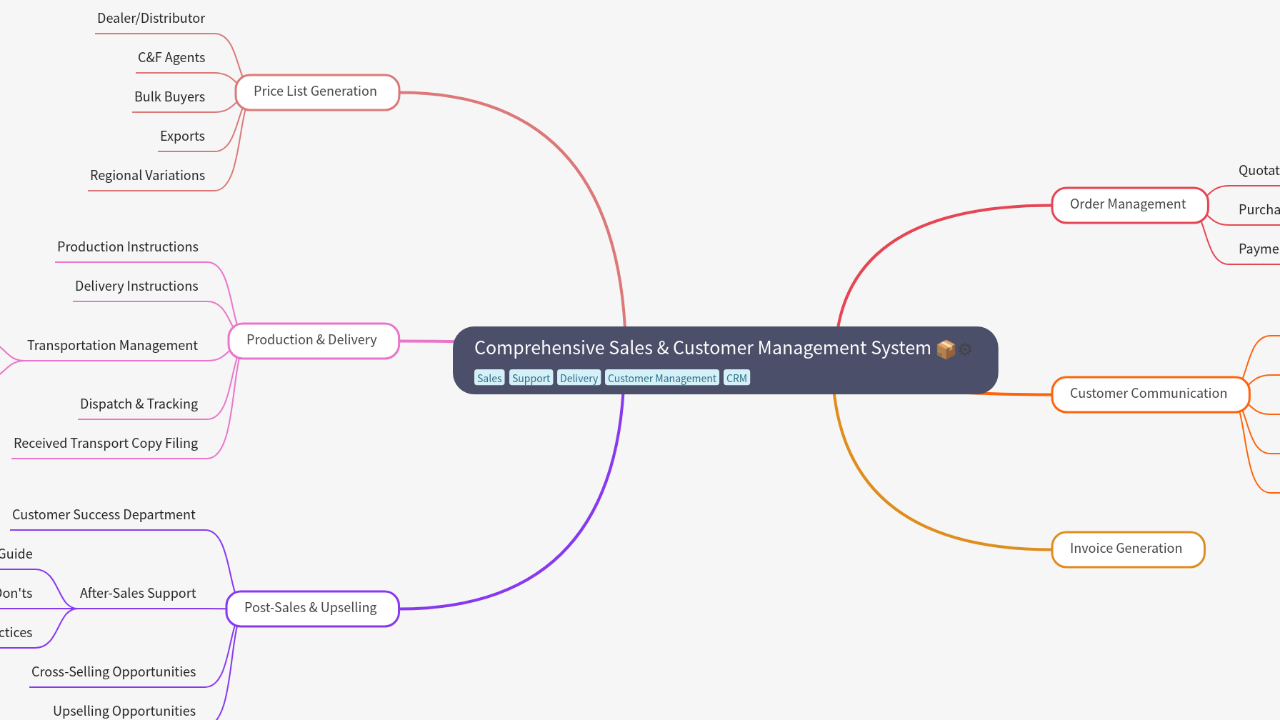
Task: Click the Customer Success Department subtopic
Action: pos(104,515)
